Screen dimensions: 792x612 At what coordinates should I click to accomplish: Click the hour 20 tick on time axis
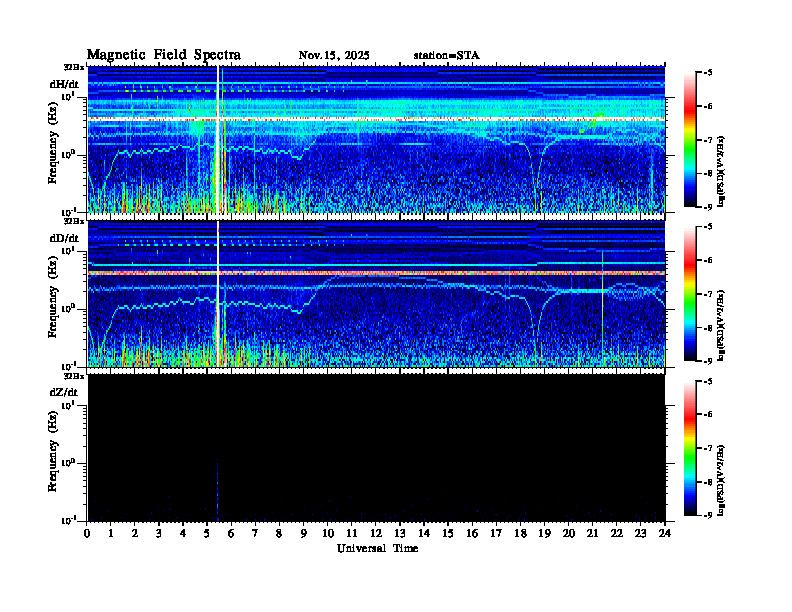568,534
